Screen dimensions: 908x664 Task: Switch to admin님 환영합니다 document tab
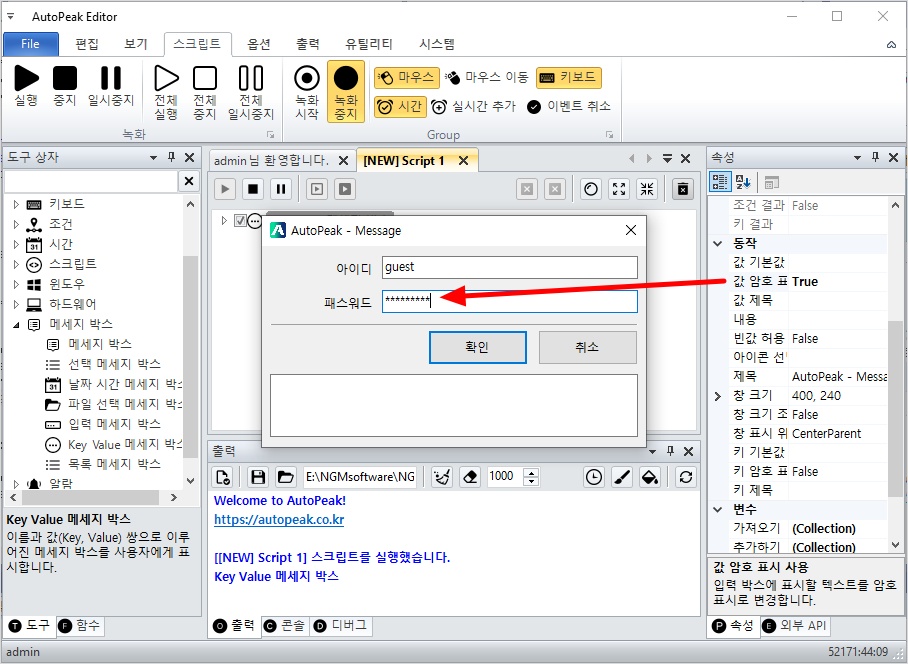[x=272, y=160]
